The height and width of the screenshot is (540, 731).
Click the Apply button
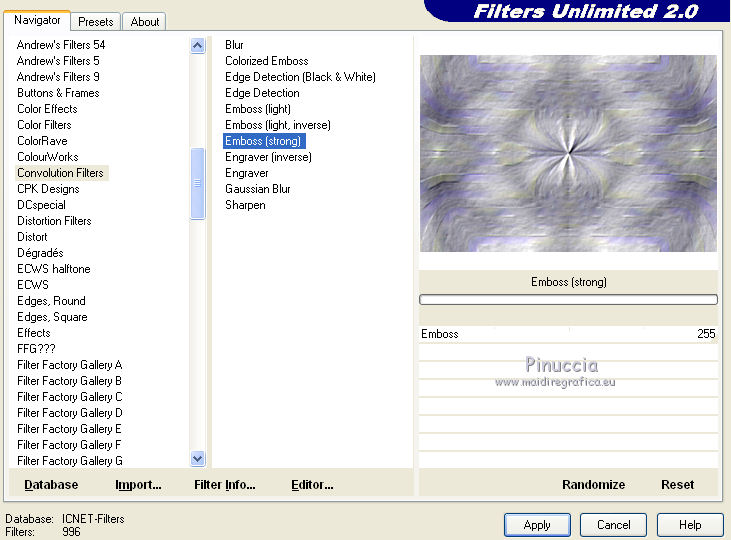537,525
